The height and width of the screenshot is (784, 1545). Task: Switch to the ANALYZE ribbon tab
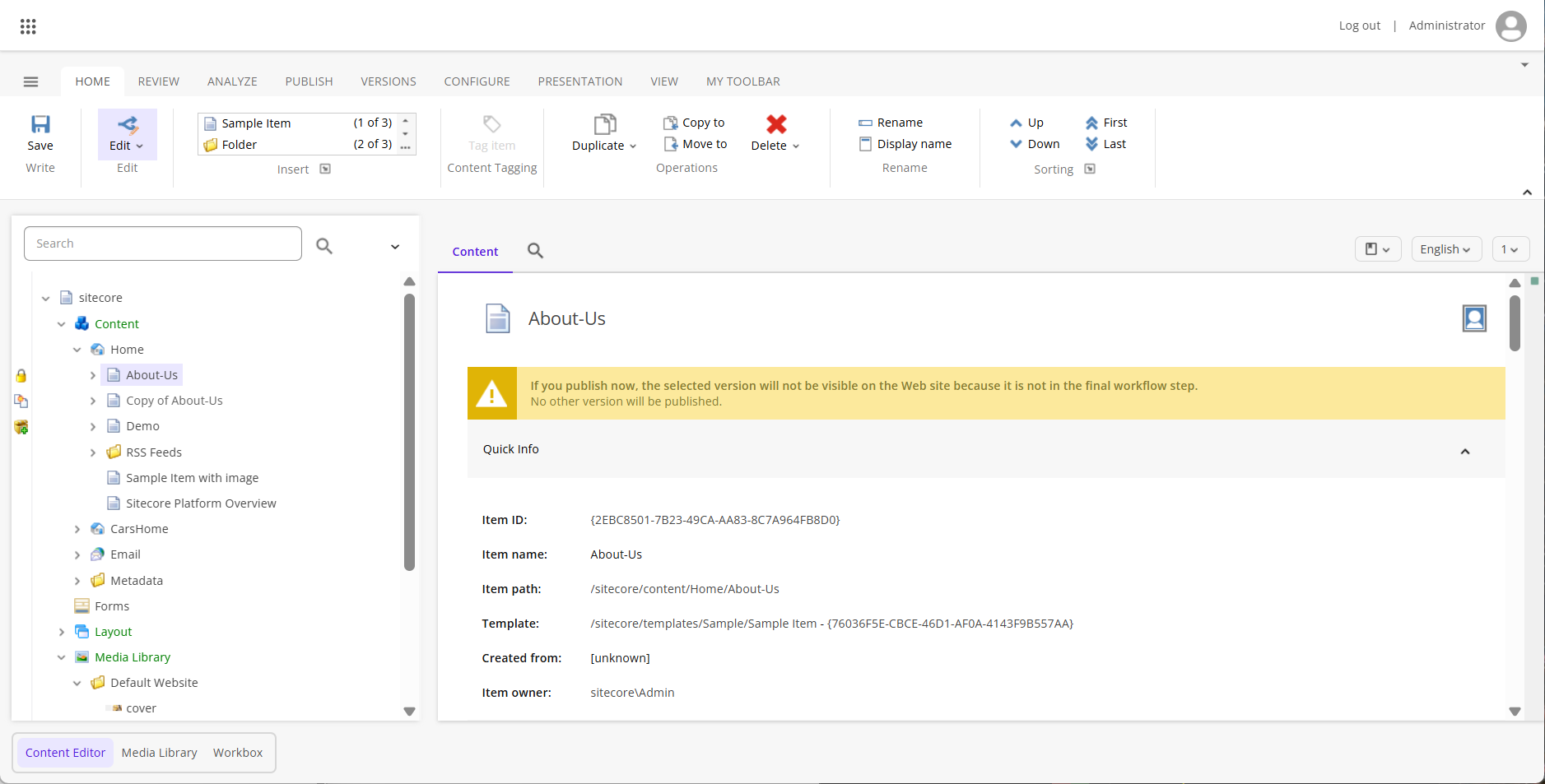[x=232, y=81]
